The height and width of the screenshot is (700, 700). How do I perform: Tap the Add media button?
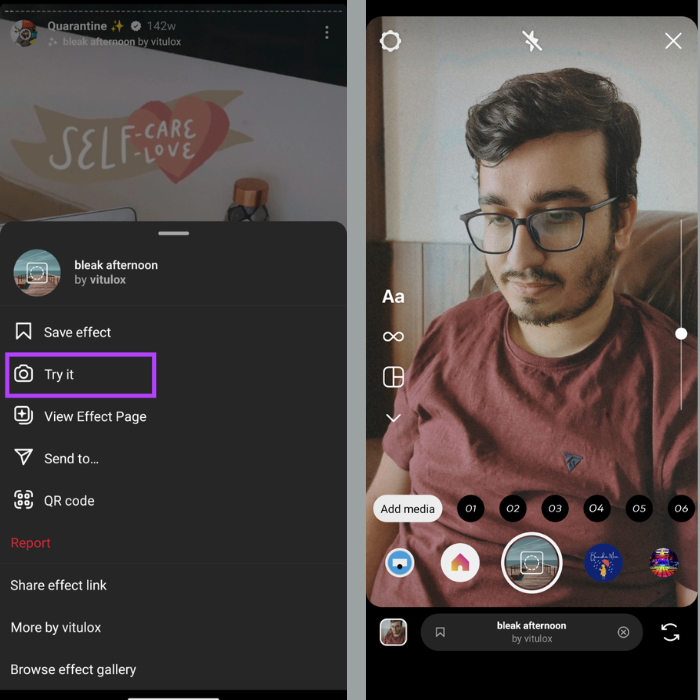pos(408,508)
